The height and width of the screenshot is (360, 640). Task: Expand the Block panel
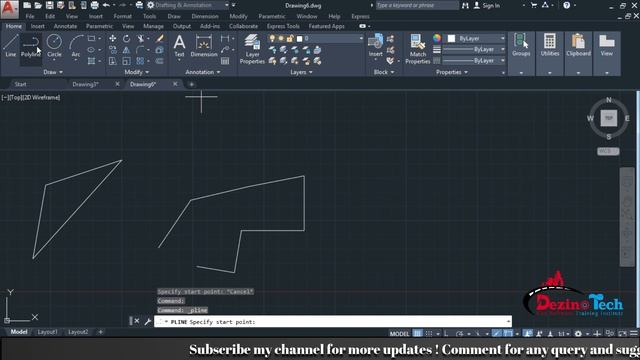[384, 72]
